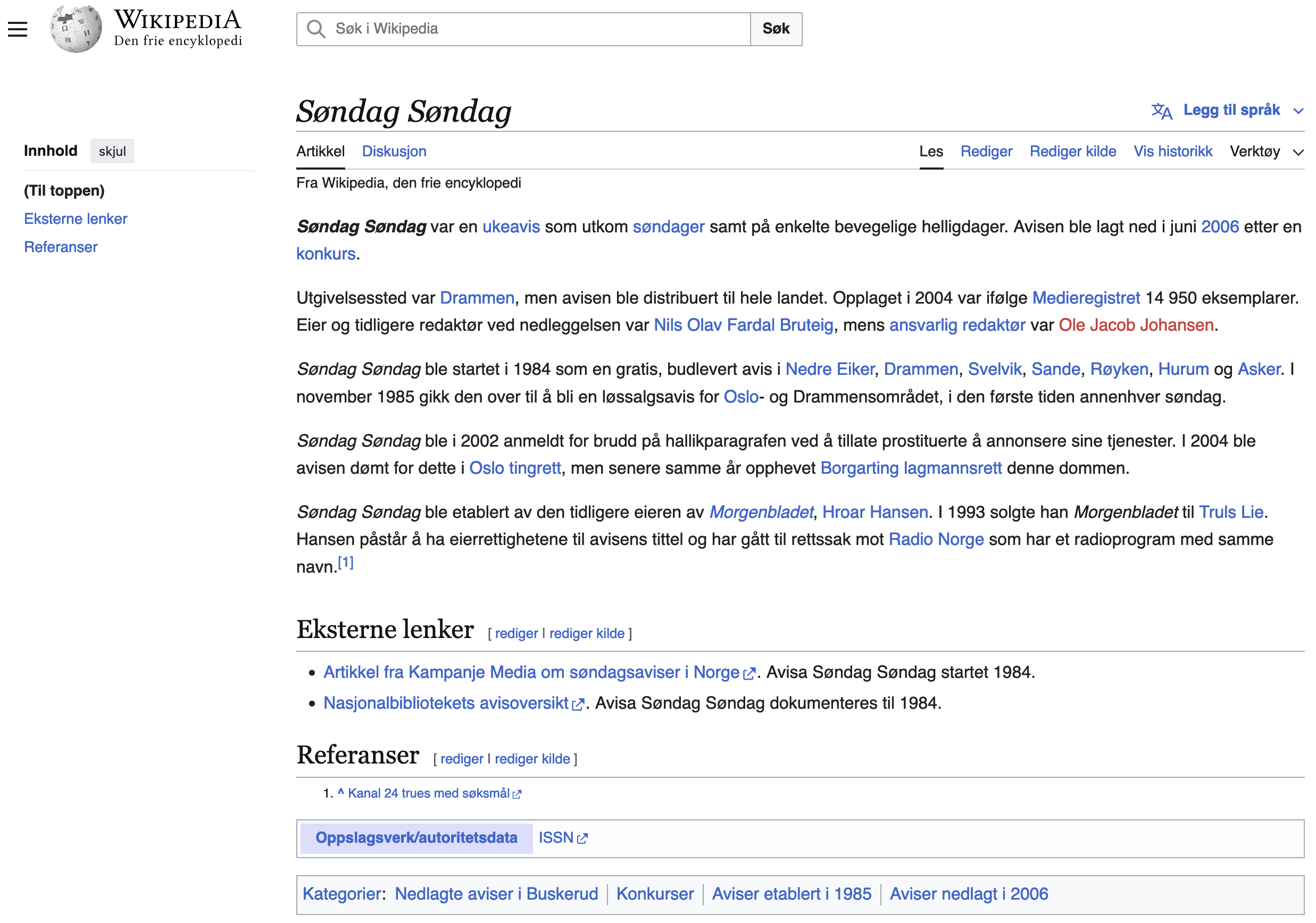Click the [1] footnote reference
Screen dimensions: 1316x923
click(x=346, y=563)
